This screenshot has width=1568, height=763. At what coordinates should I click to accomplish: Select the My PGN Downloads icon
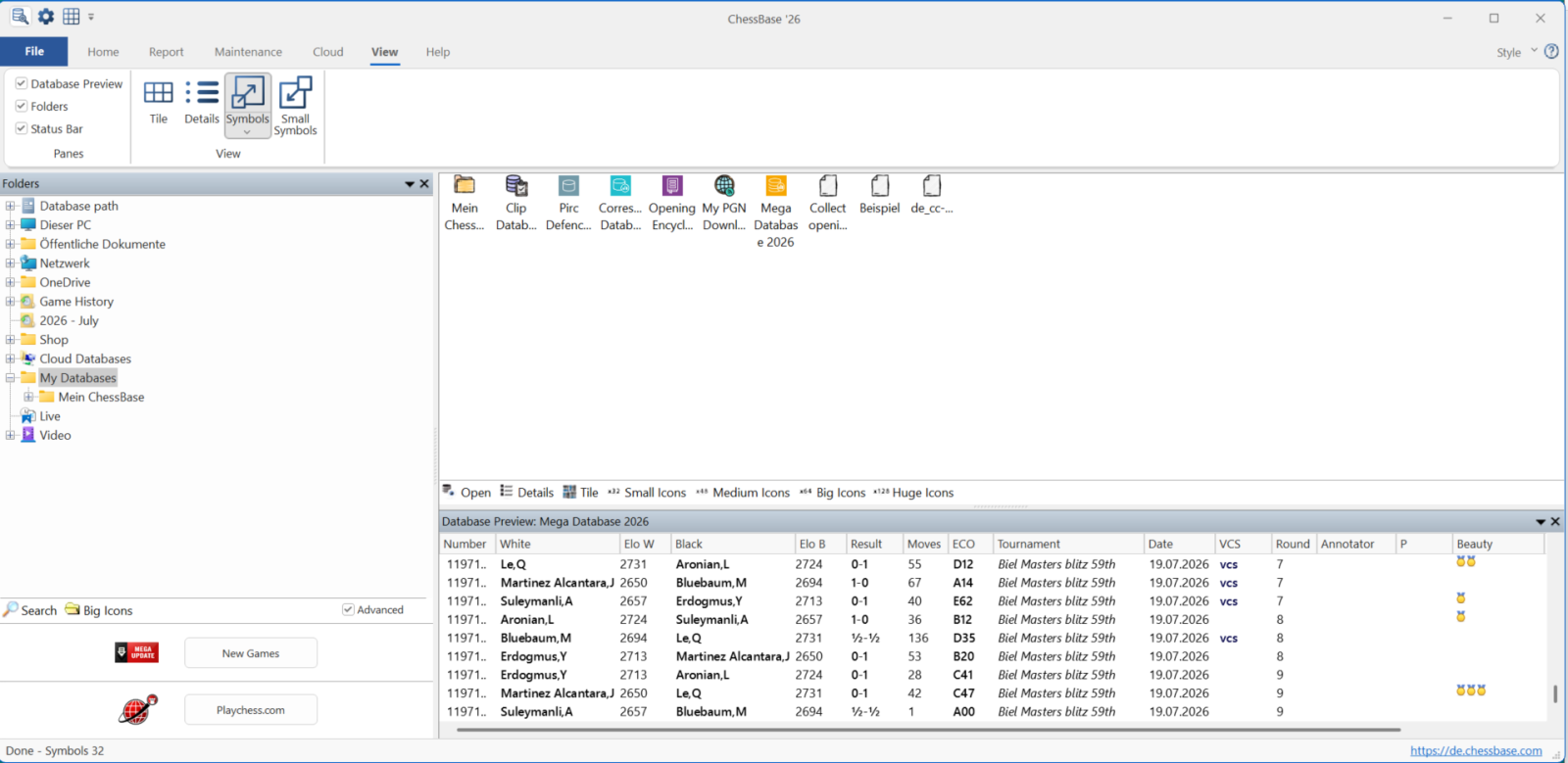(724, 204)
